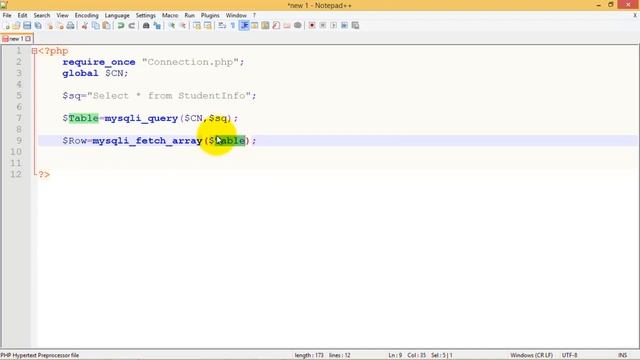Toggle Folder as Workspace icon
This screenshot has height=360, width=640.
coord(287,26)
